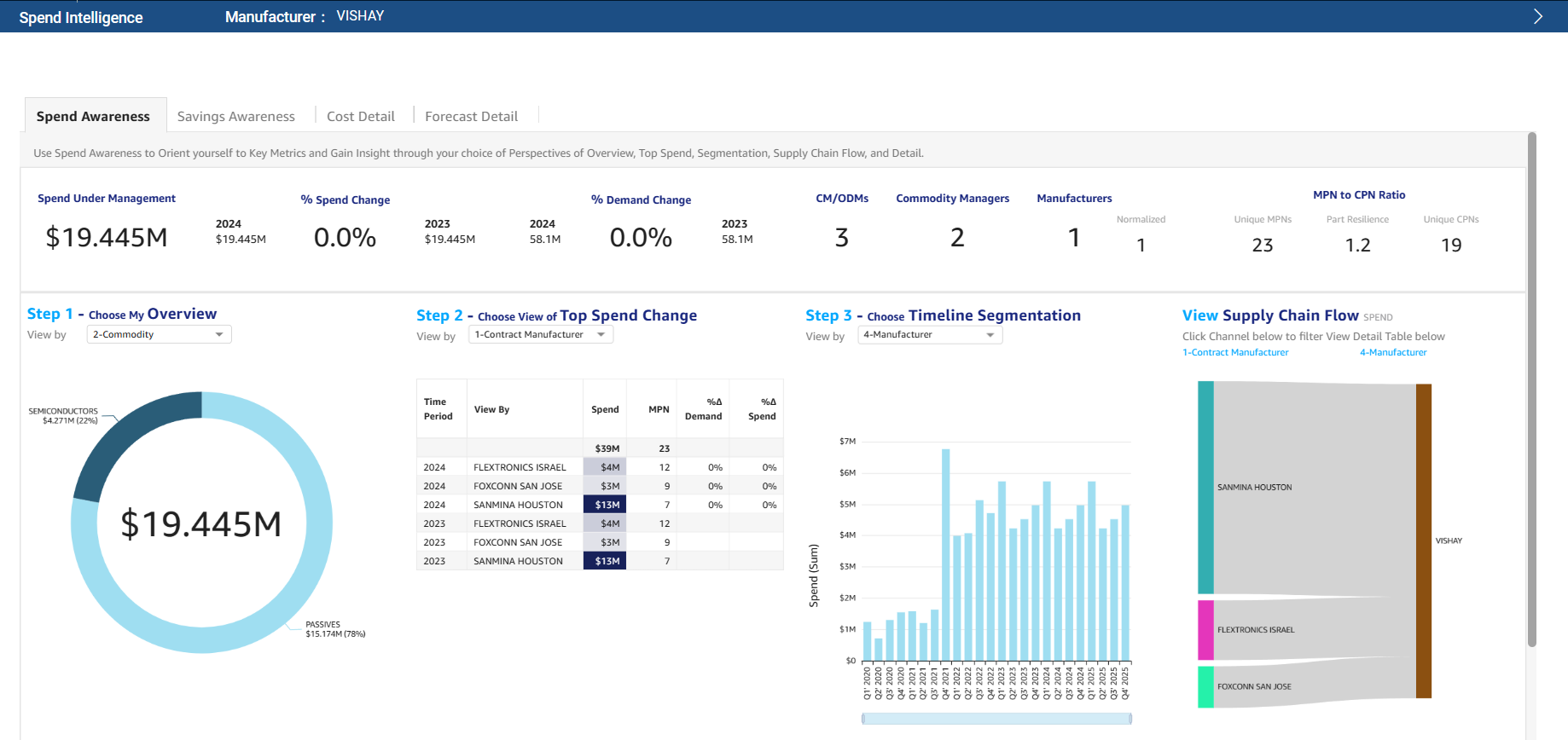The width and height of the screenshot is (1568, 740).
Task: Click the green Foxconn San Jose Sankey node
Action: (1205, 686)
